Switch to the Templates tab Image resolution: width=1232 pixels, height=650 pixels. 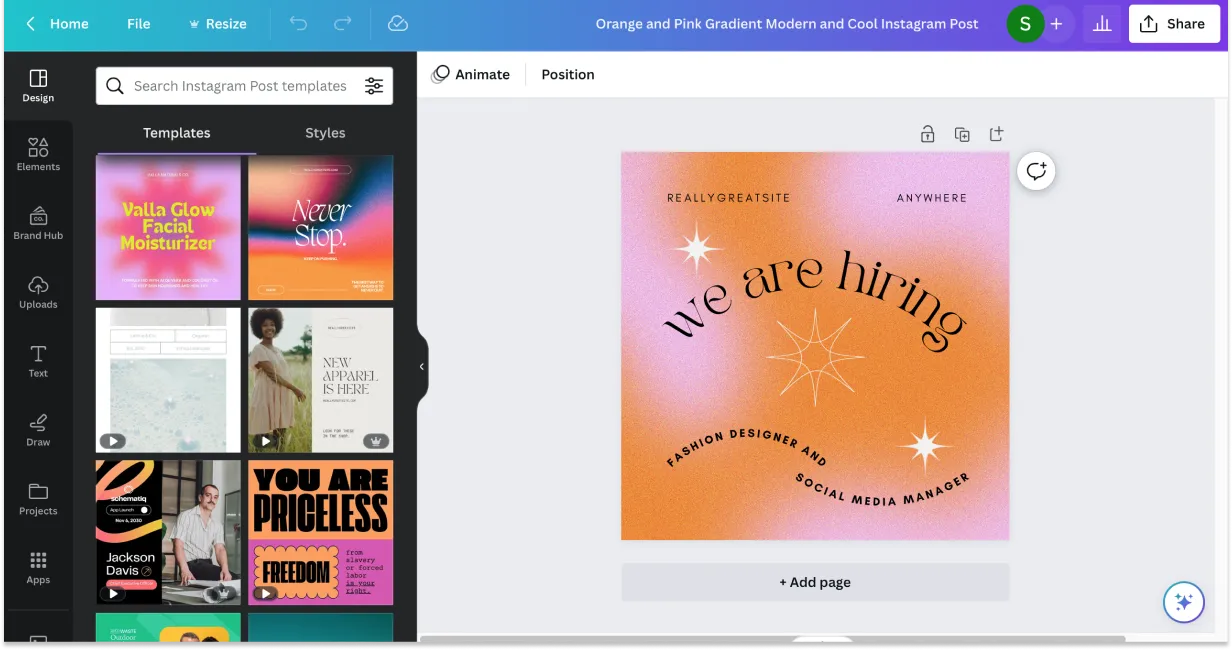point(176,133)
